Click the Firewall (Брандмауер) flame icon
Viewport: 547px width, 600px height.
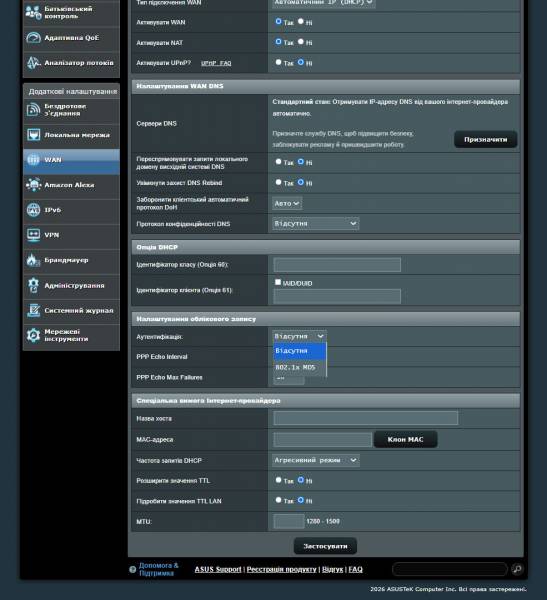[33, 260]
